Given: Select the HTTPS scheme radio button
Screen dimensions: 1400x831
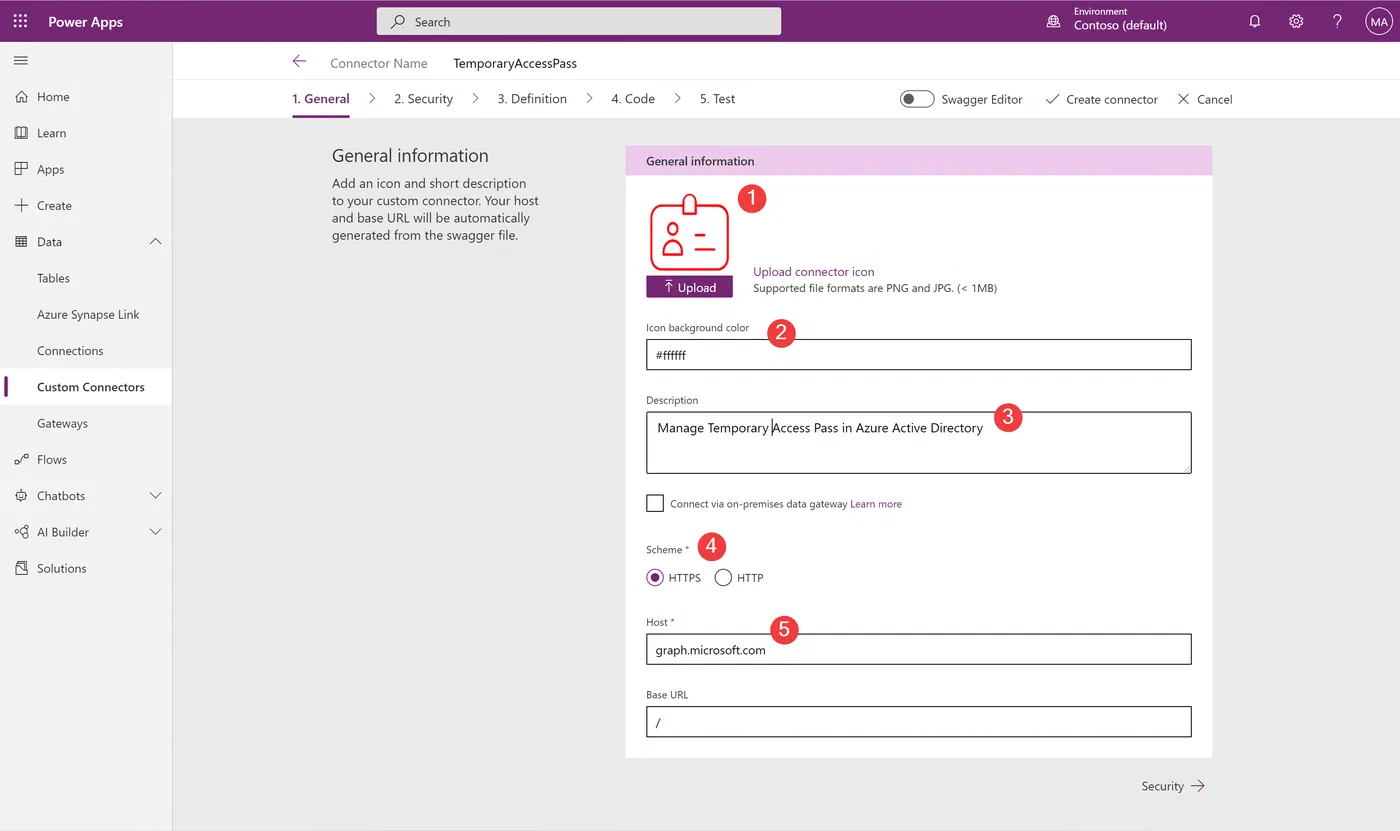Looking at the screenshot, I should click(655, 577).
